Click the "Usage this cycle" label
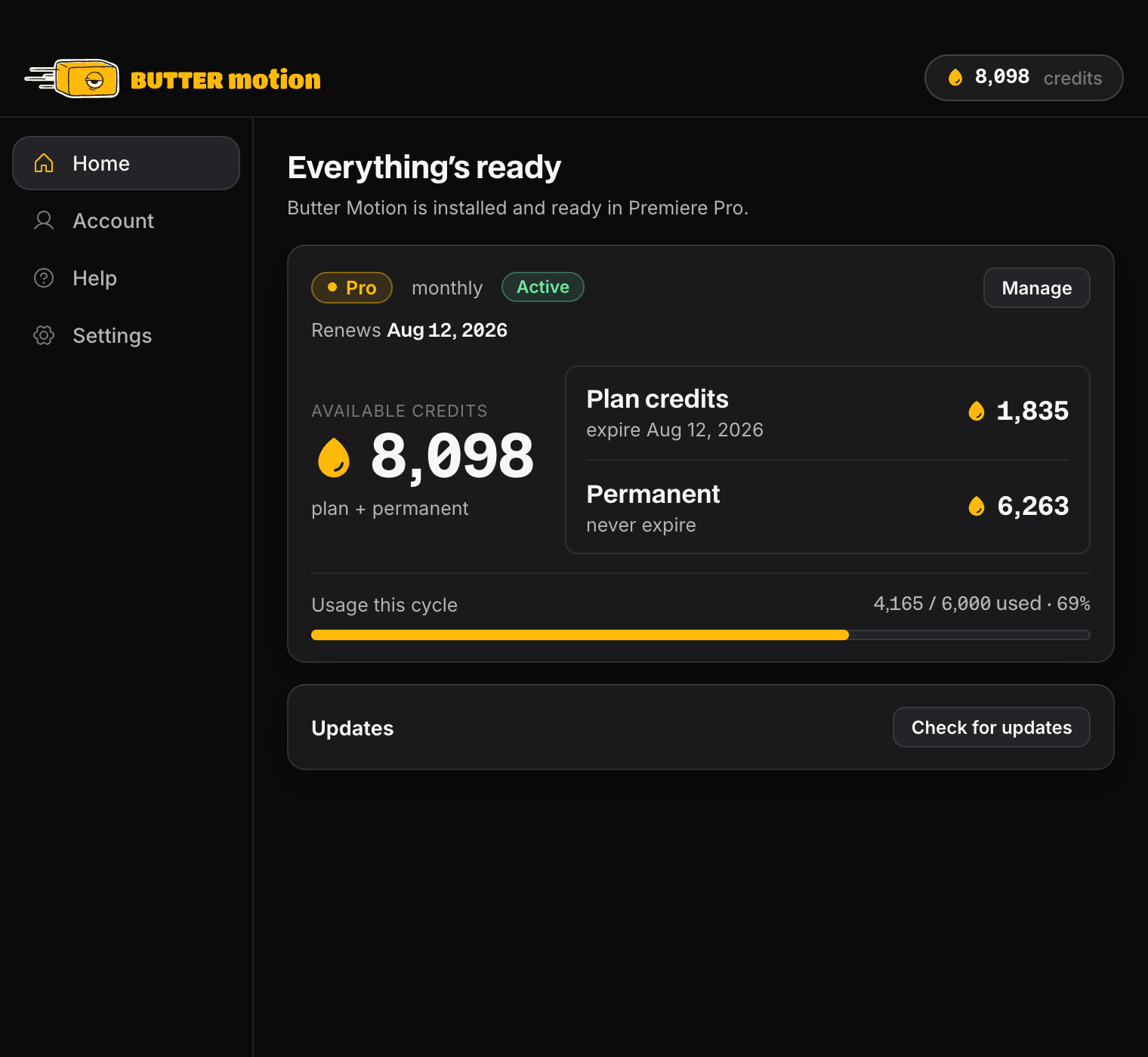This screenshot has height=1057, width=1148. (x=384, y=605)
